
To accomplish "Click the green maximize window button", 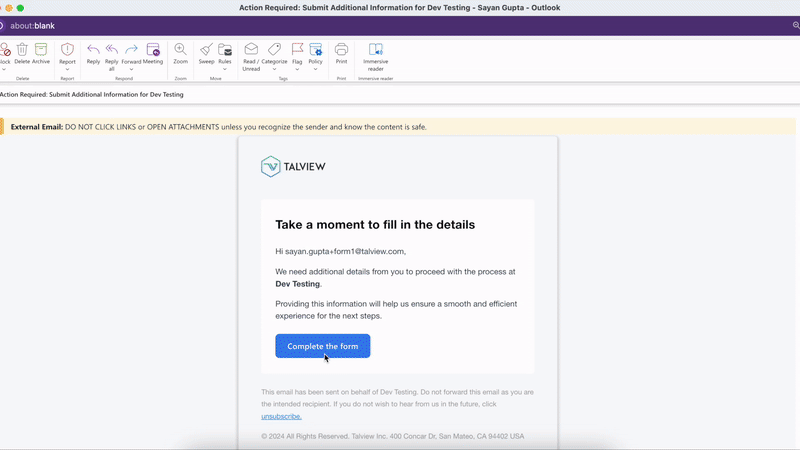I will 20,8.
